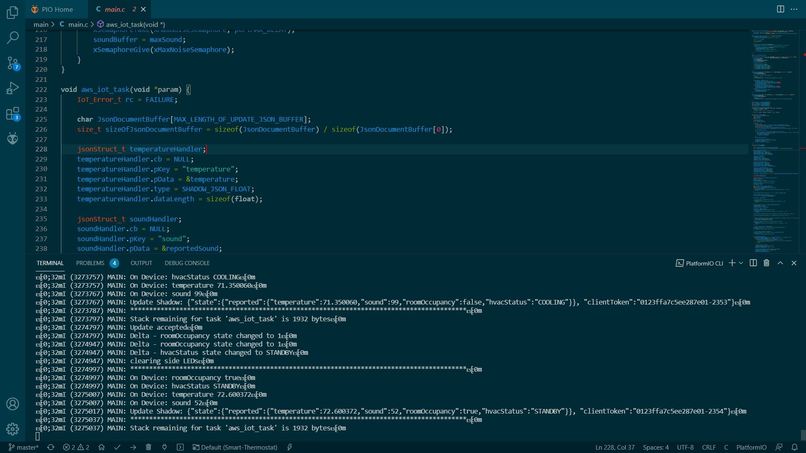Click the 'soundBuffer = maxSound;' code line
Viewport: 806px width, 453px height.
139,40
